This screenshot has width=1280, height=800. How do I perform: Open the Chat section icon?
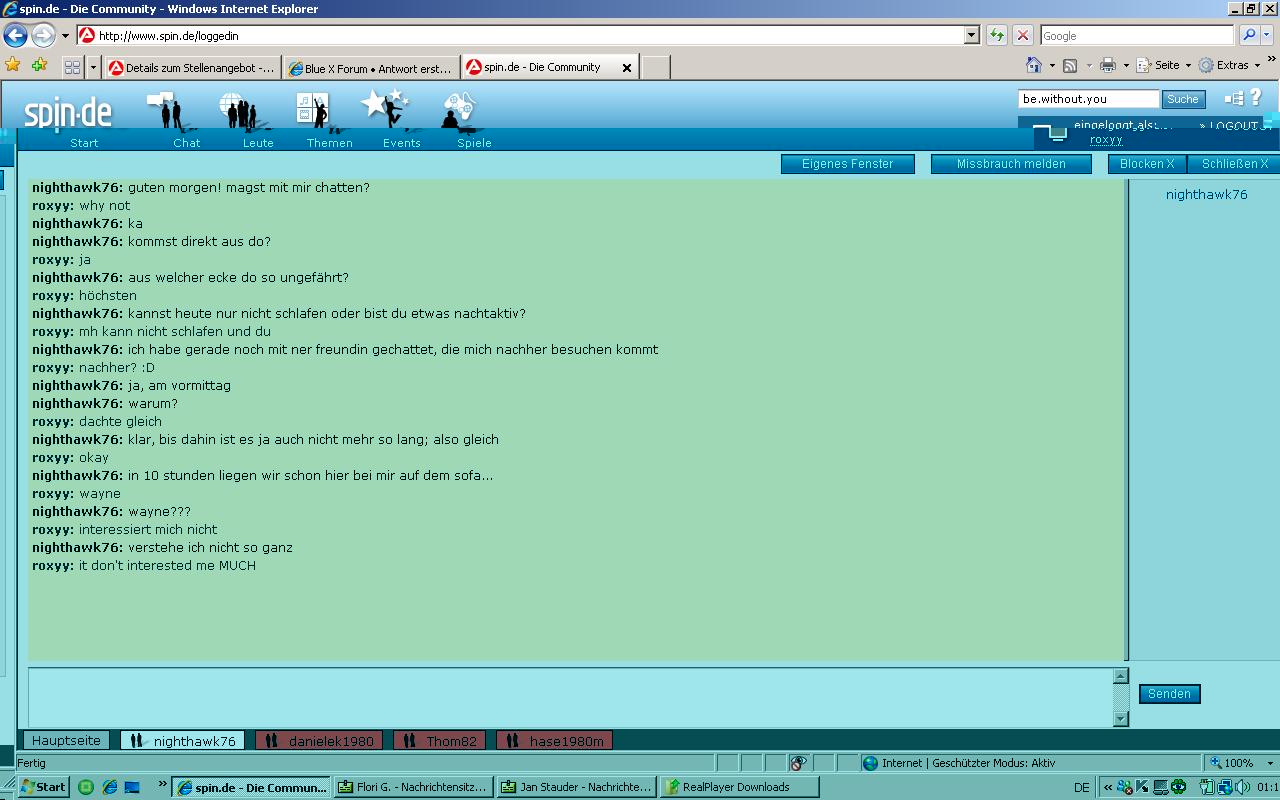[165, 111]
